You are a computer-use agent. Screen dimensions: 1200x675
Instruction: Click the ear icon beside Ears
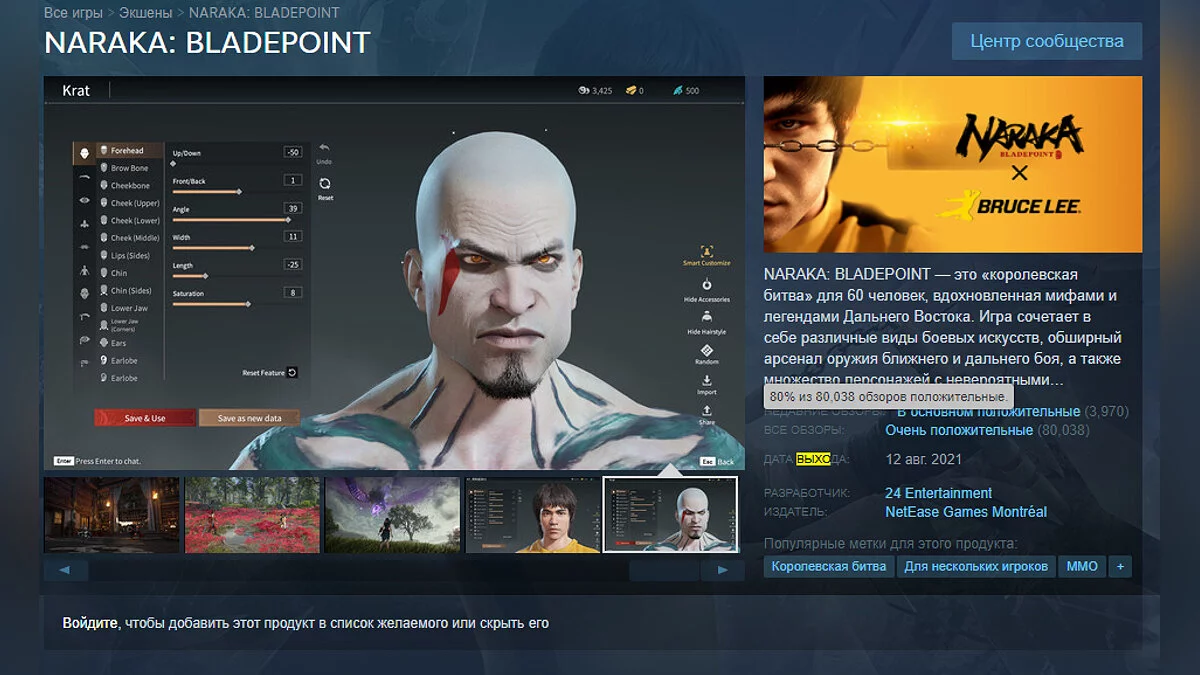[x=104, y=343]
